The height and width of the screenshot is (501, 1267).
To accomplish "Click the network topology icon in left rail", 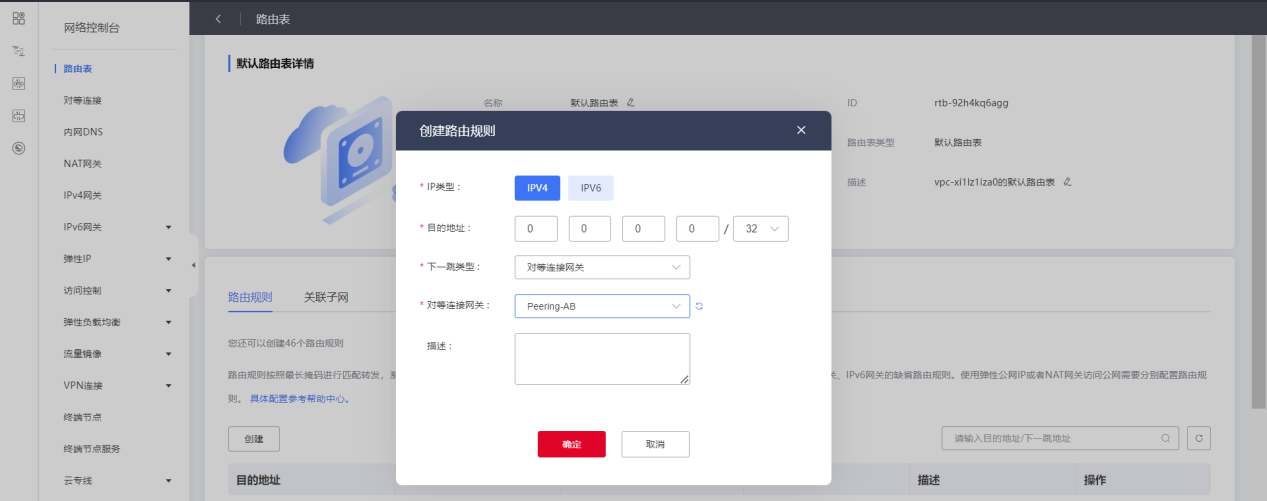I will [18, 51].
